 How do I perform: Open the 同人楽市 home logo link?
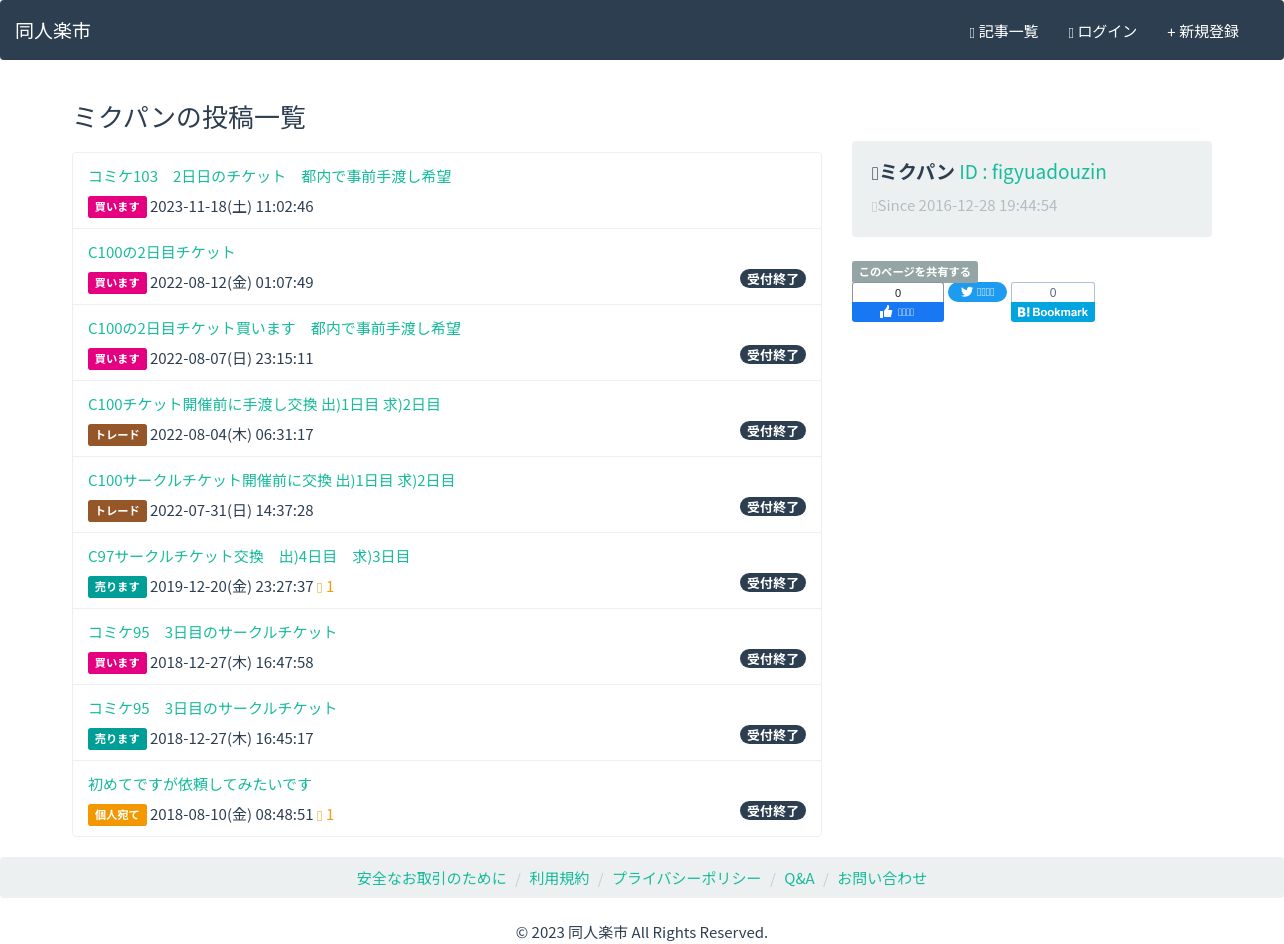coord(53,31)
